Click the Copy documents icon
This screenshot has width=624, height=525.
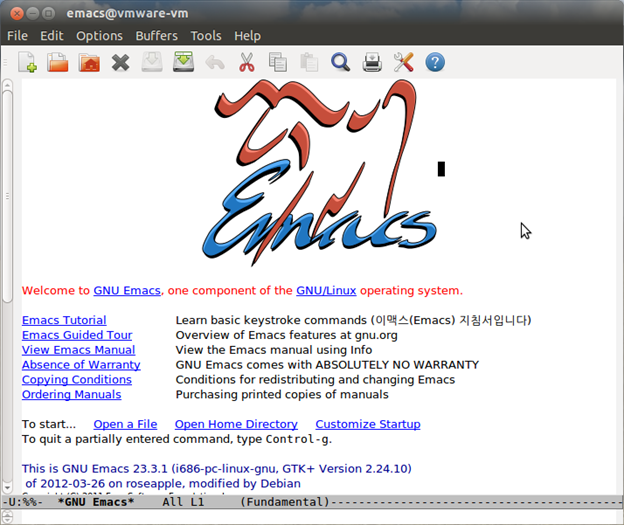tap(277, 62)
